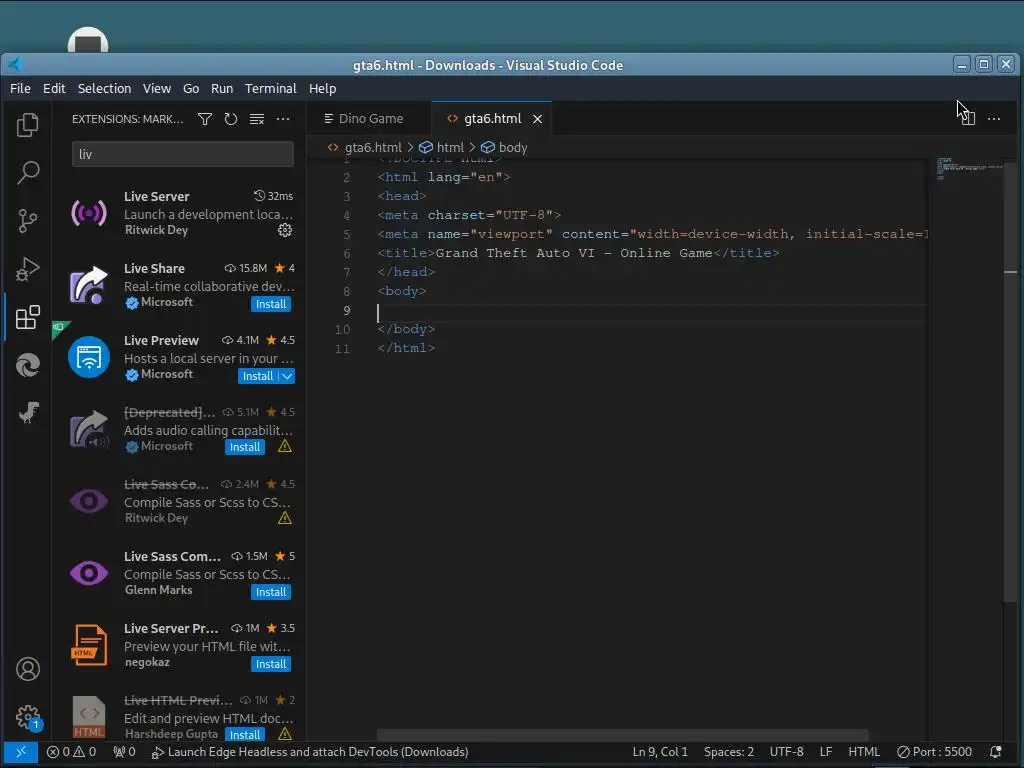This screenshot has height=768, width=1024.
Task: Click warning icon on Live Sass Compiler by Ritwick Dey
Action: point(285,518)
